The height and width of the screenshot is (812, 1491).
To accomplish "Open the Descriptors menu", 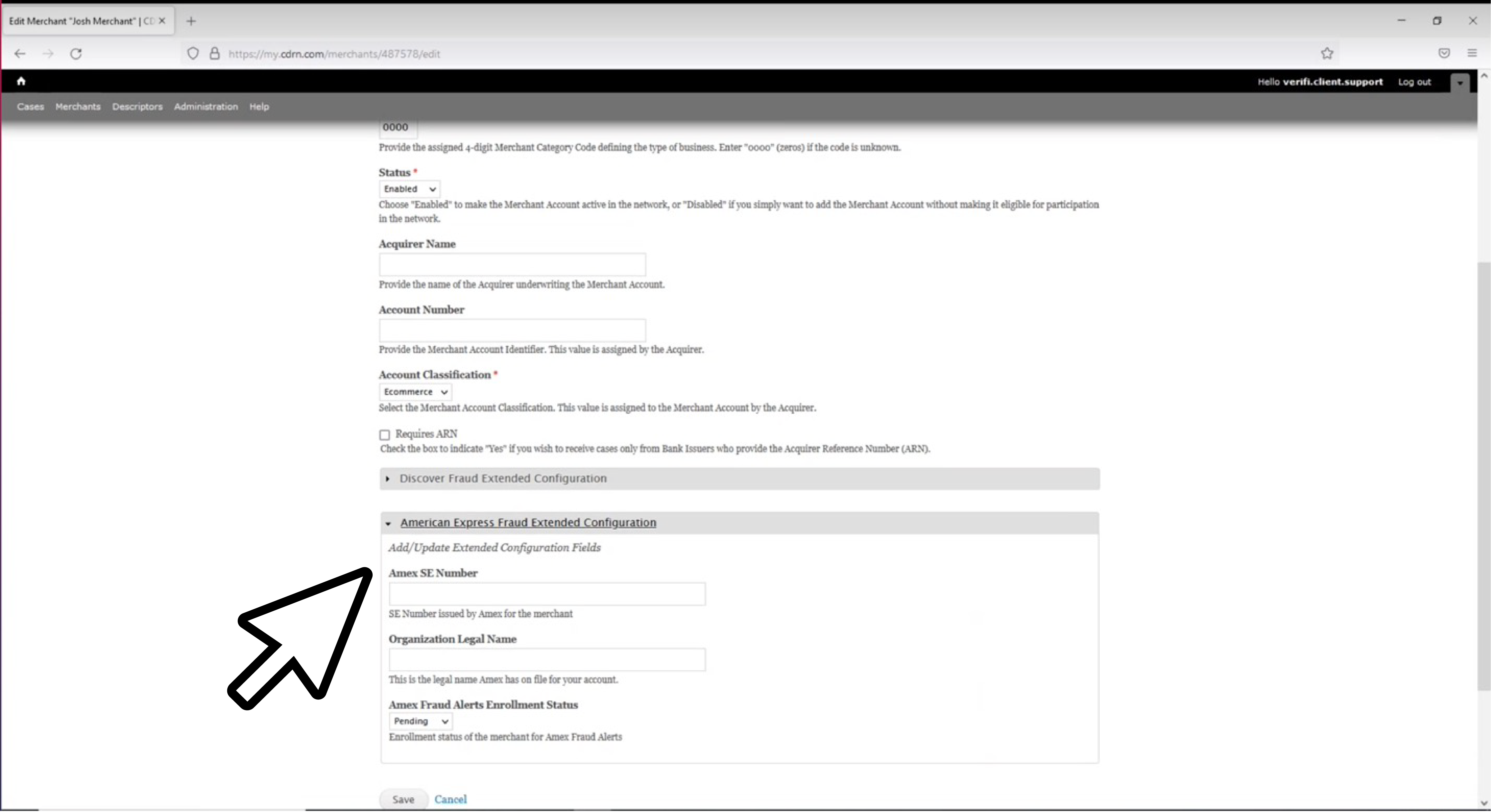I will pyautogui.click(x=137, y=107).
